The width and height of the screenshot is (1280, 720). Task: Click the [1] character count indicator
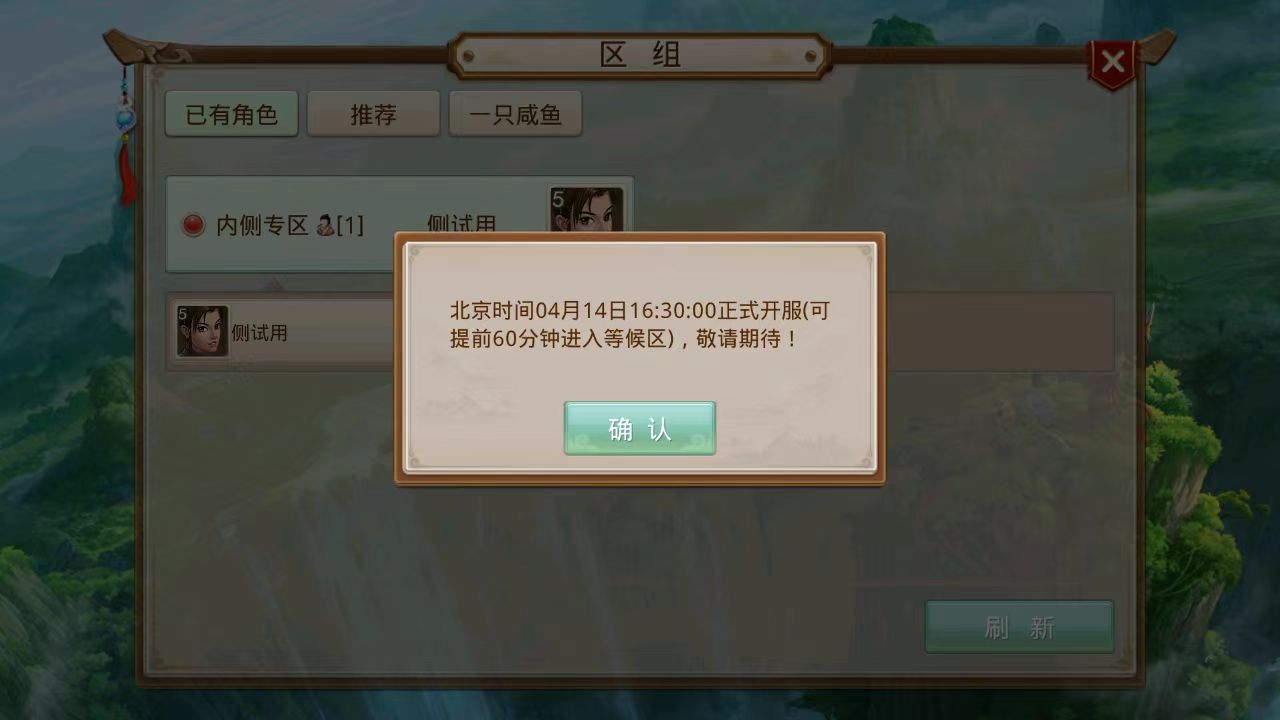pyautogui.click(x=350, y=225)
